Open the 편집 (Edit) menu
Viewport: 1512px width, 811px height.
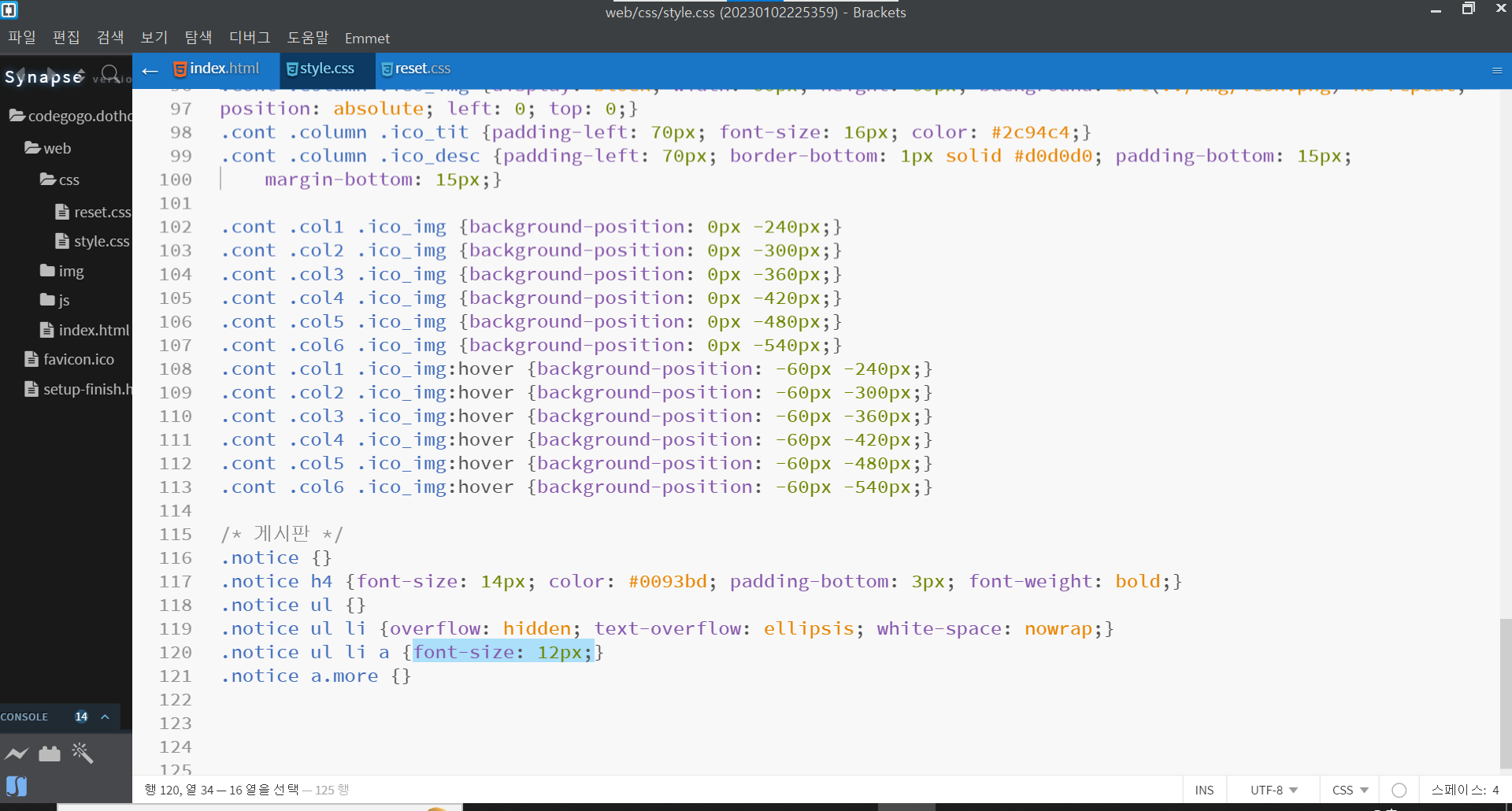(x=66, y=38)
